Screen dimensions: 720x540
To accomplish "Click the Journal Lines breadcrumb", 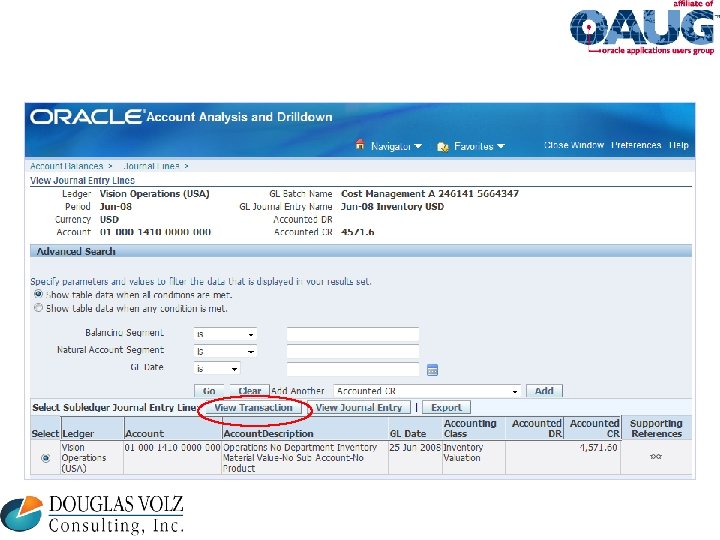I will (151, 166).
